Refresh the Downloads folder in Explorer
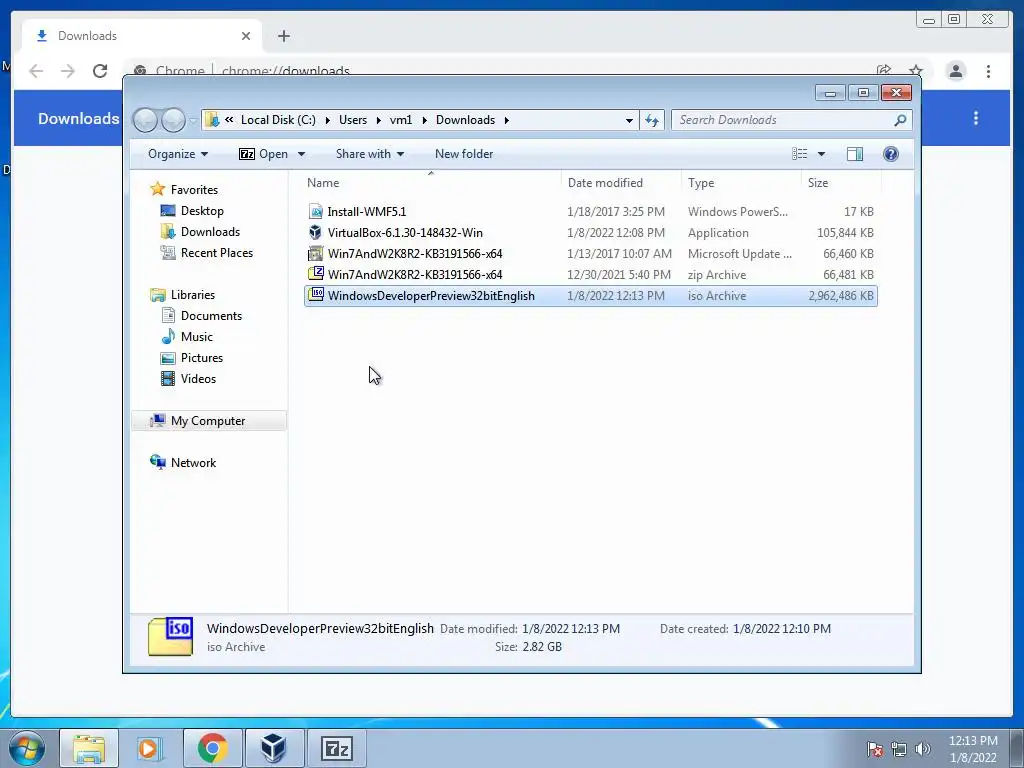 click(x=652, y=120)
